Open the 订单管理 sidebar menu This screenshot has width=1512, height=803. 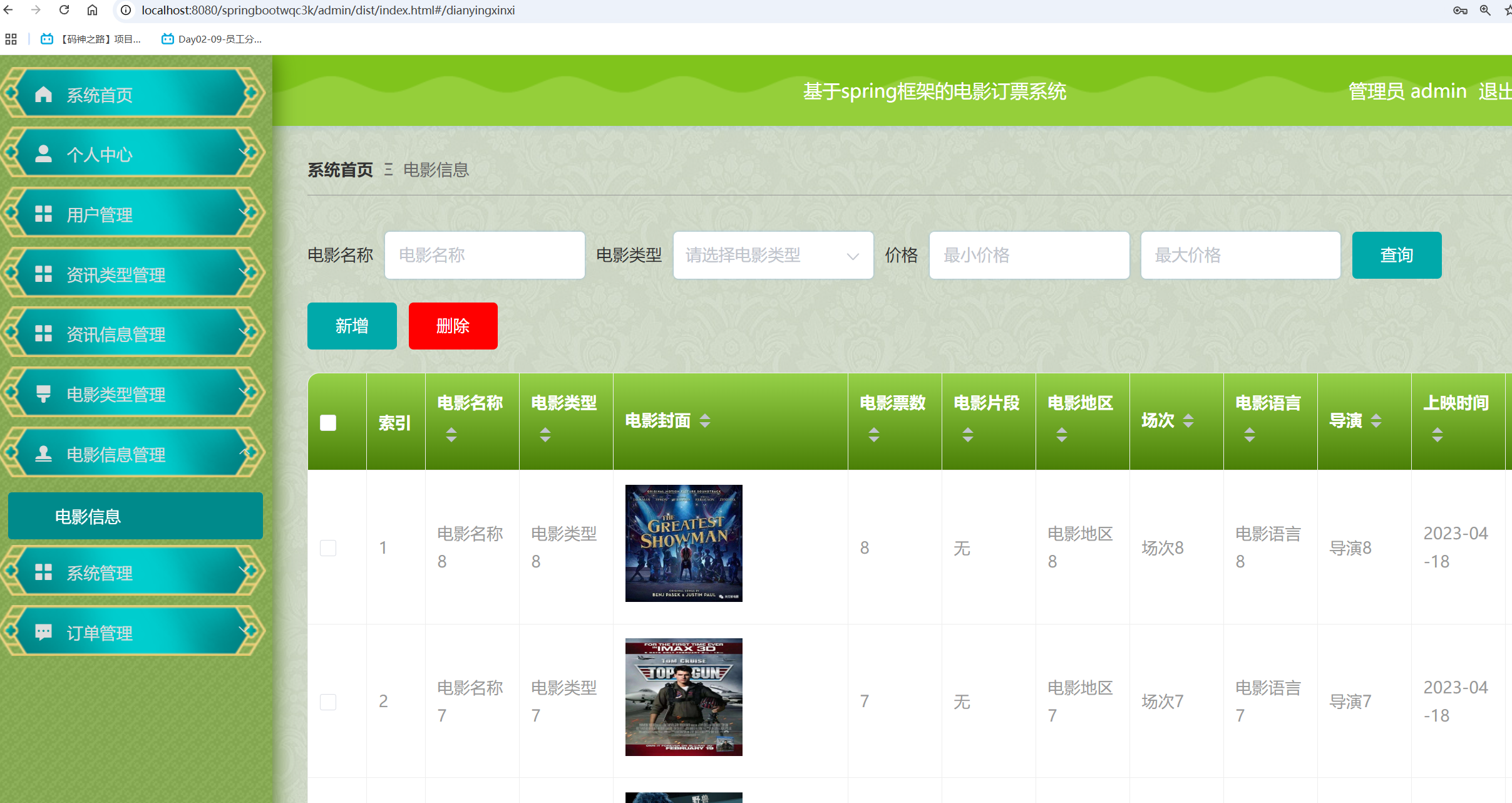[133, 631]
